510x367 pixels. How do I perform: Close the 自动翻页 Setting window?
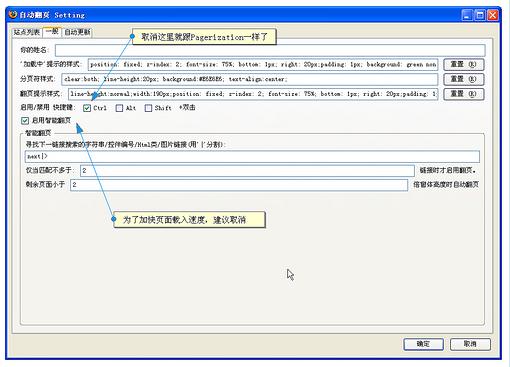click(493, 15)
